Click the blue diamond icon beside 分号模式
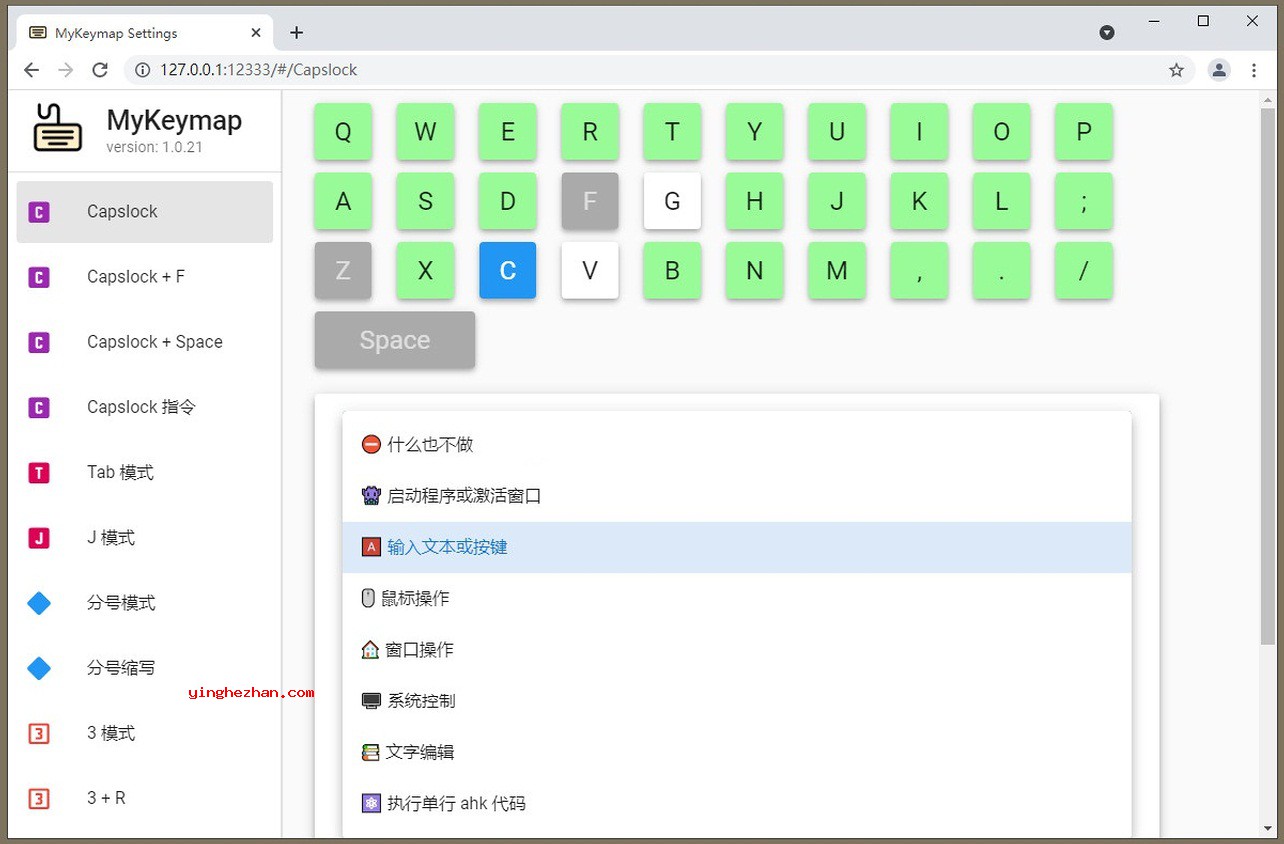Image resolution: width=1284 pixels, height=844 pixels. [39, 603]
